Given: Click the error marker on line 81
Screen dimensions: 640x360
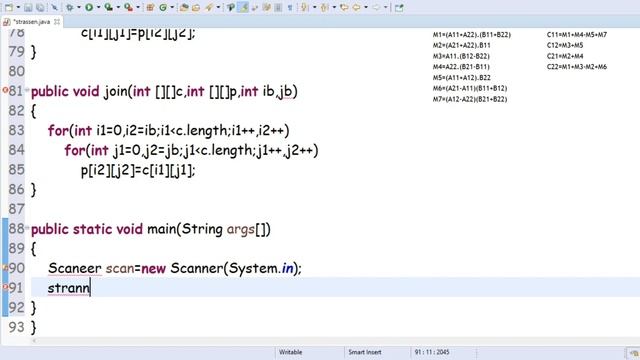Looking at the screenshot, I should tap(5, 90).
